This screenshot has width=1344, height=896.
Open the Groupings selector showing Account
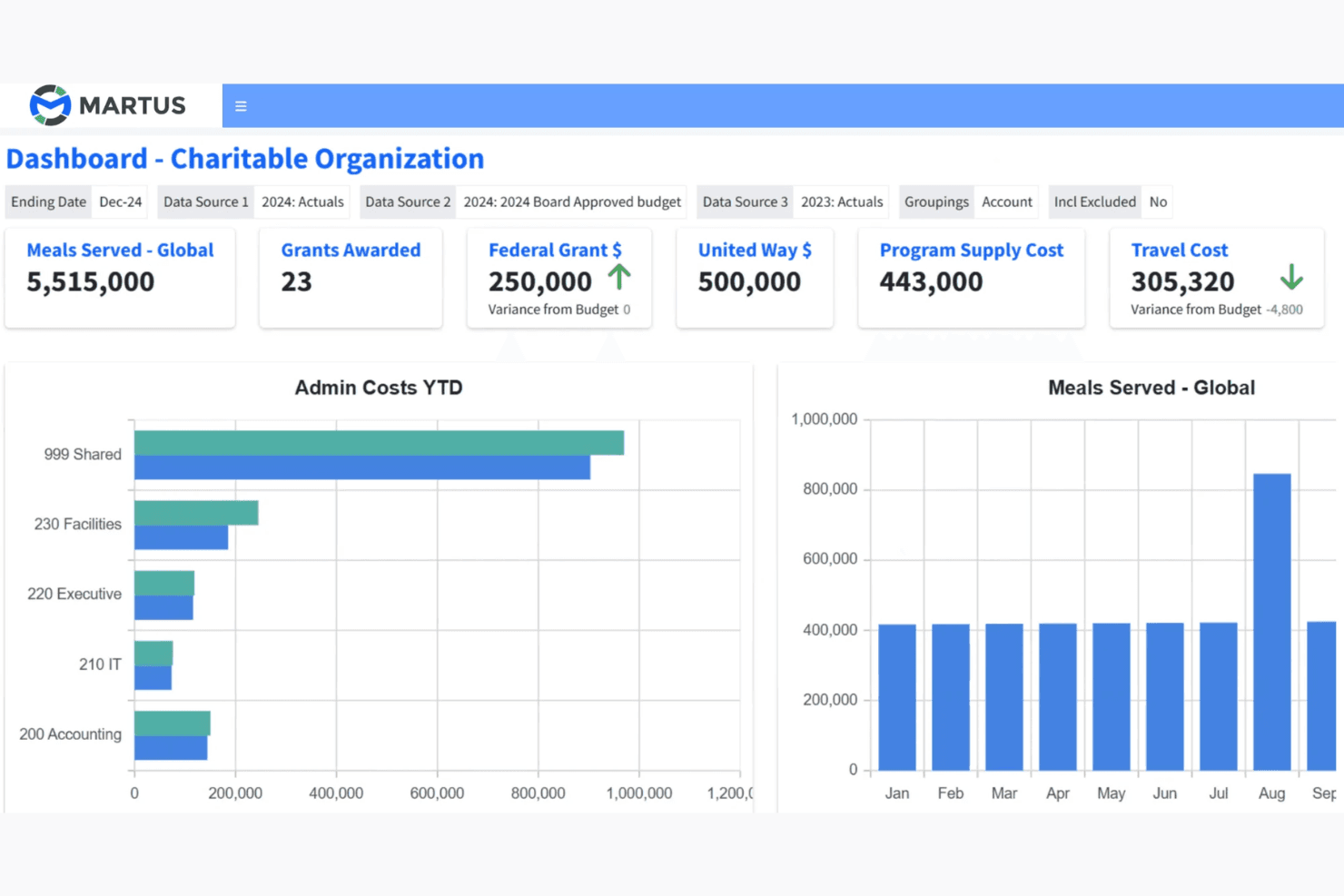1007,202
